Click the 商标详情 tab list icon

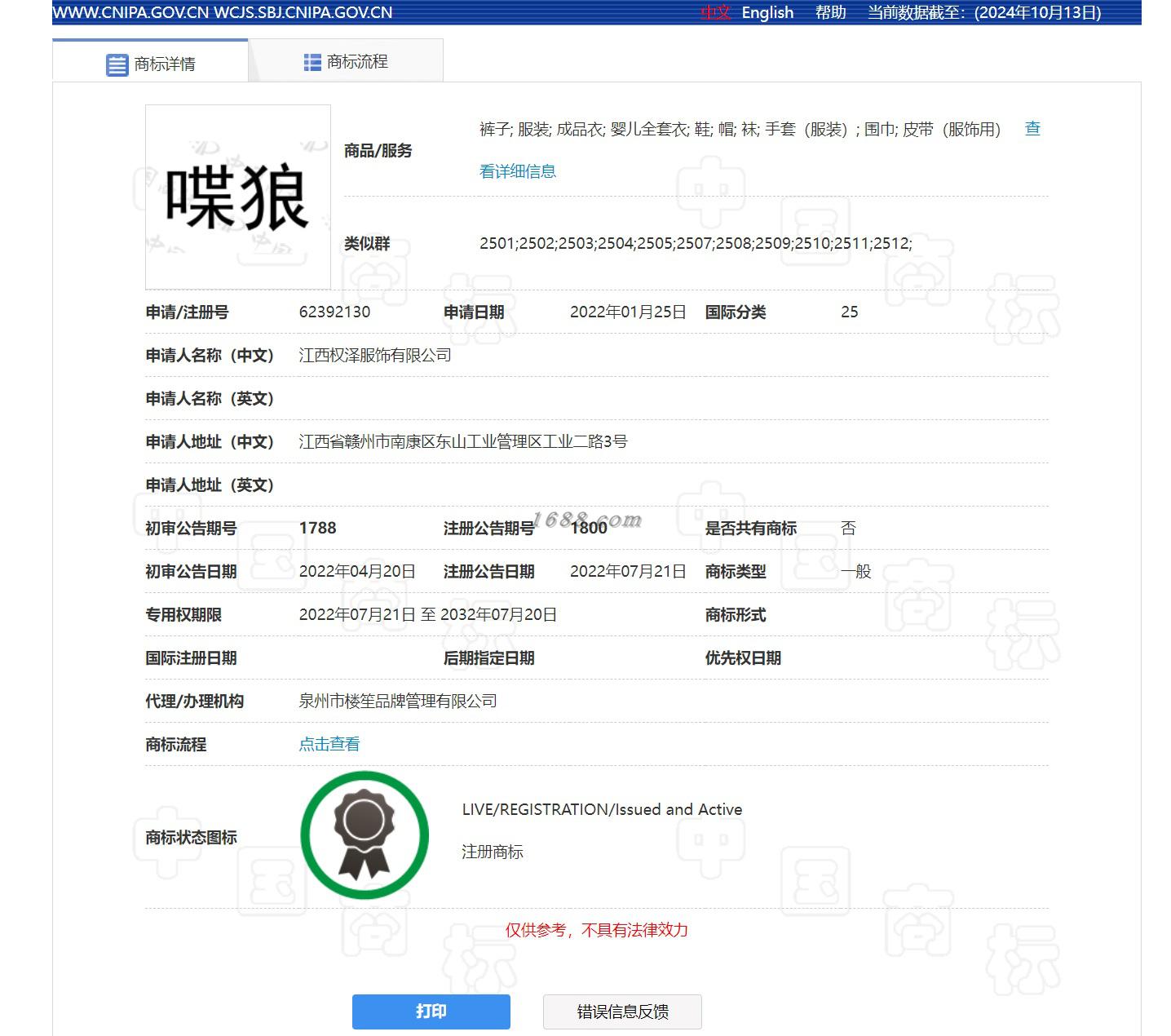[117, 64]
